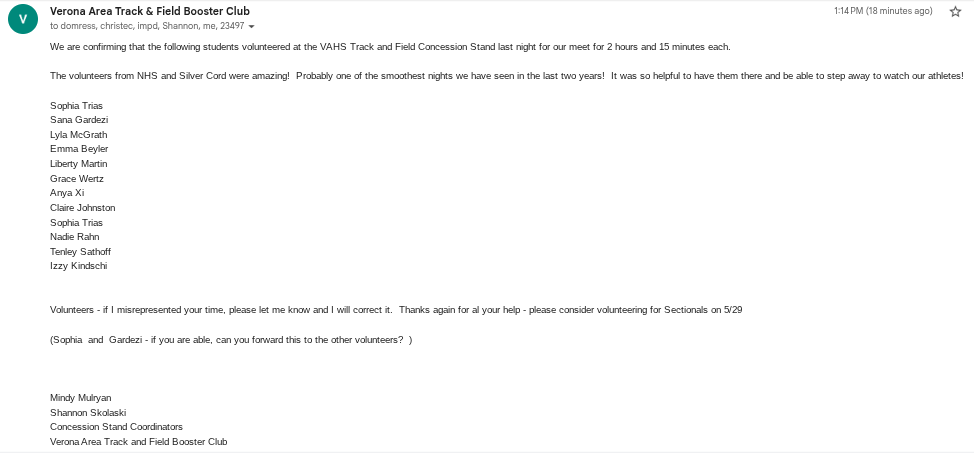This screenshot has height=454, width=974.
Task: Click the name Tenley Sathoff
Action: pyautogui.click(x=80, y=252)
